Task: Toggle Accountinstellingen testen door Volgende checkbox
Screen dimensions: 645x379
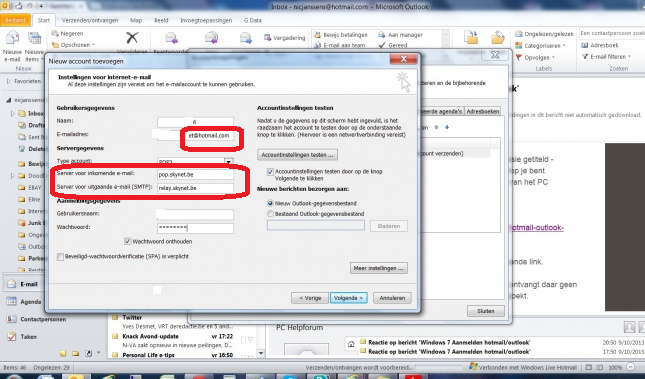Action: [x=270, y=172]
